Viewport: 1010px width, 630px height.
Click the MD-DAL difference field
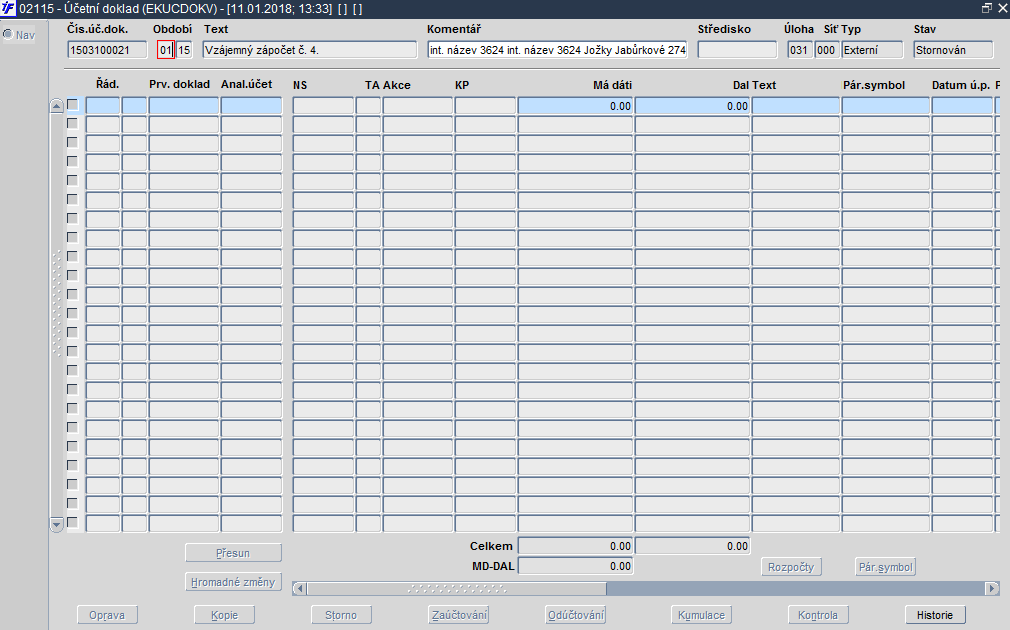pos(575,566)
